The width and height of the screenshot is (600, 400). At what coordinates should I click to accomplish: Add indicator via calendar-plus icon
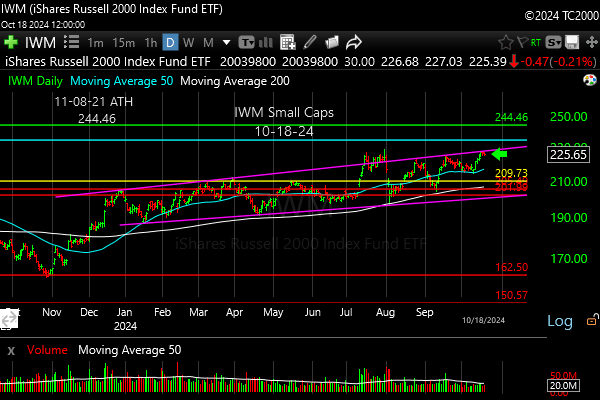pyautogui.click(x=287, y=42)
